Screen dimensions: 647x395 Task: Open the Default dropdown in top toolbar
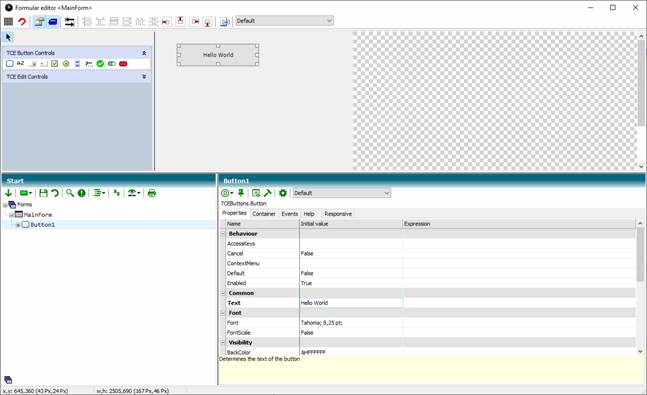(284, 21)
